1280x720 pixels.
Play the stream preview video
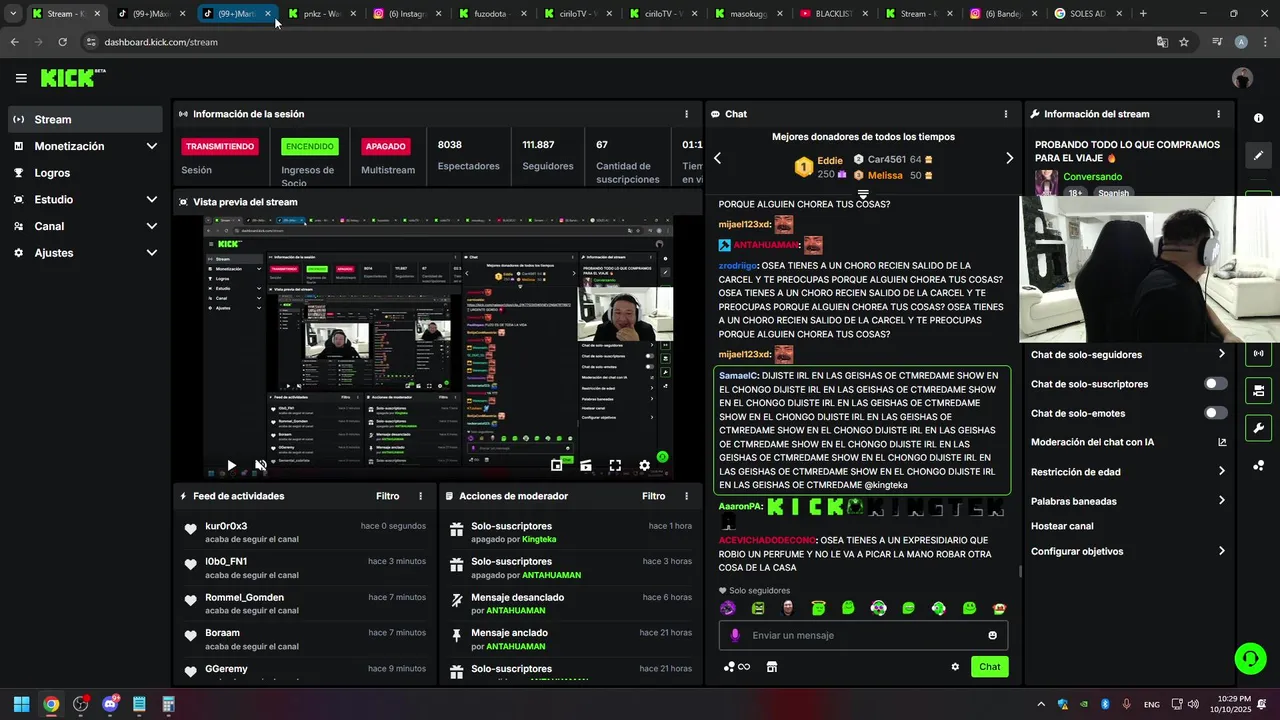point(231,465)
